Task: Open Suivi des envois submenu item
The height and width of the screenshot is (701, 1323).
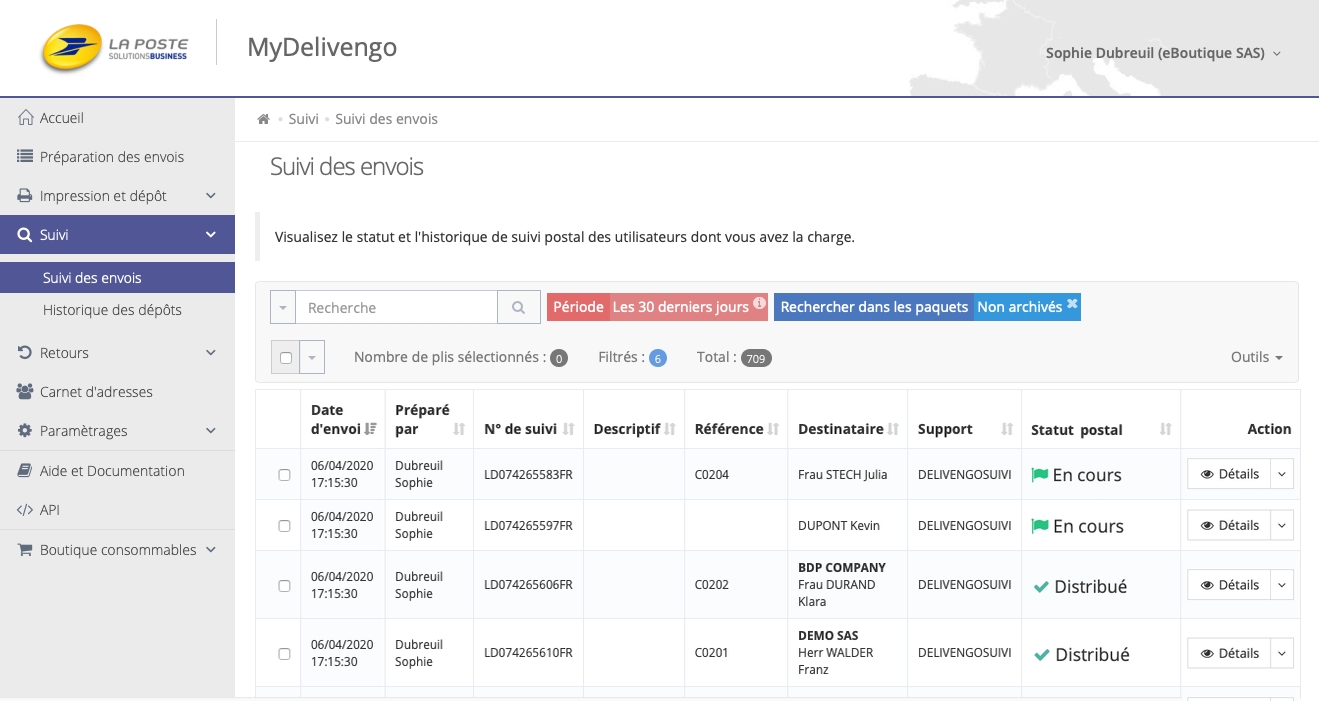Action: pyautogui.click(x=117, y=278)
